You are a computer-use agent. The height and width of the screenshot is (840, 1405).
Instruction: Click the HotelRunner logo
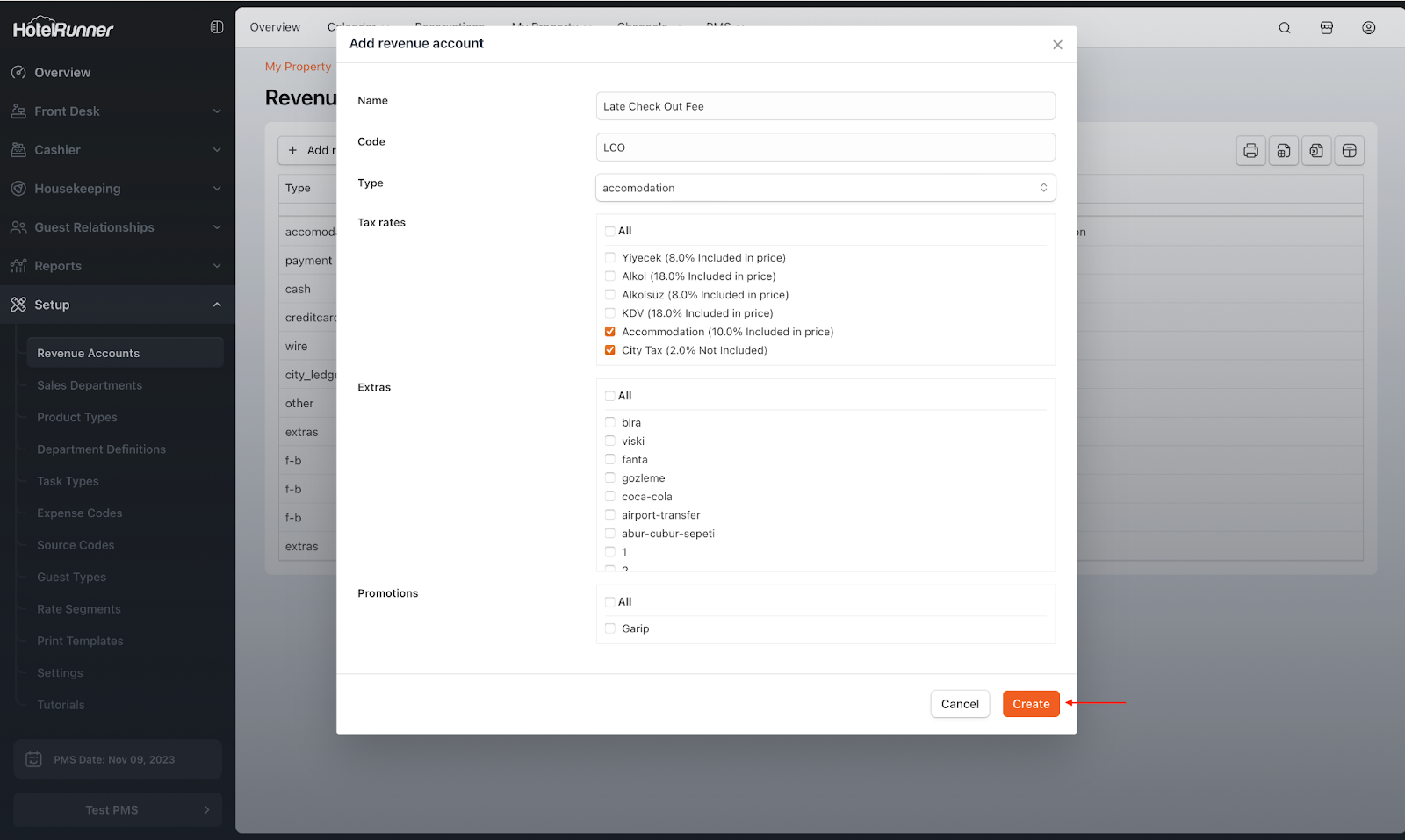(63, 28)
